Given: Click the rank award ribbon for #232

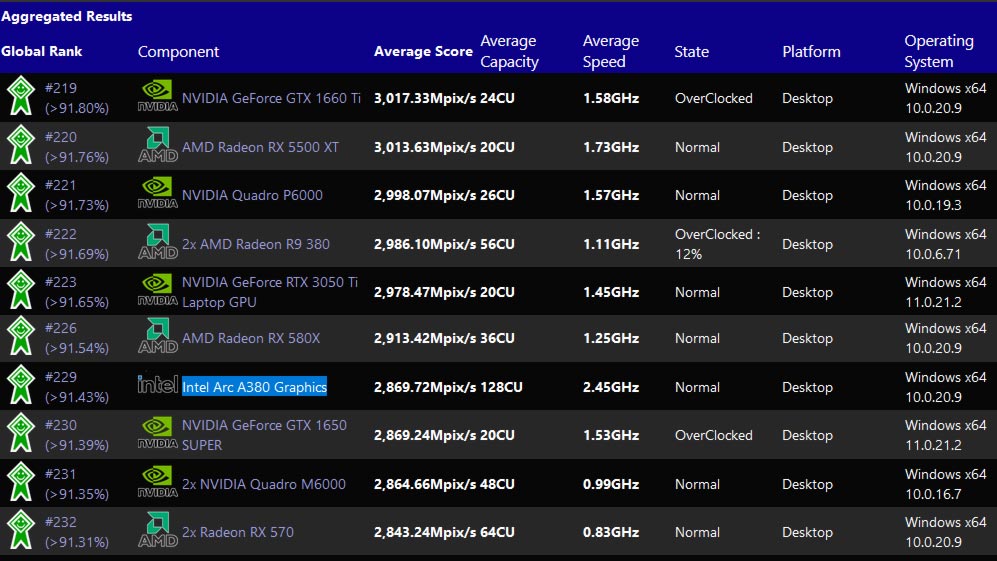Looking at the screenshot, I should click(21, 530).
